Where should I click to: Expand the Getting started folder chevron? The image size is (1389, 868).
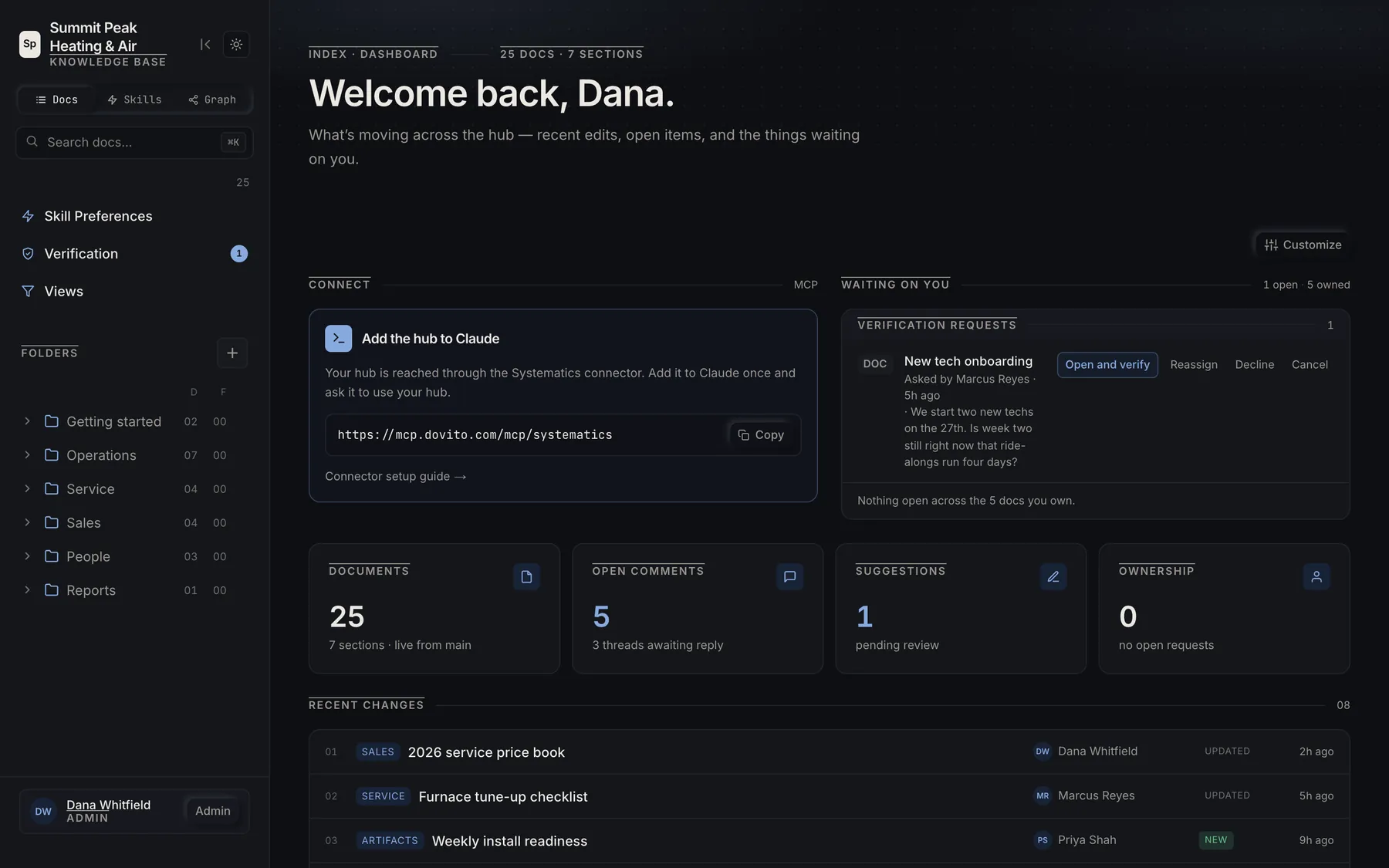[27, 421]
